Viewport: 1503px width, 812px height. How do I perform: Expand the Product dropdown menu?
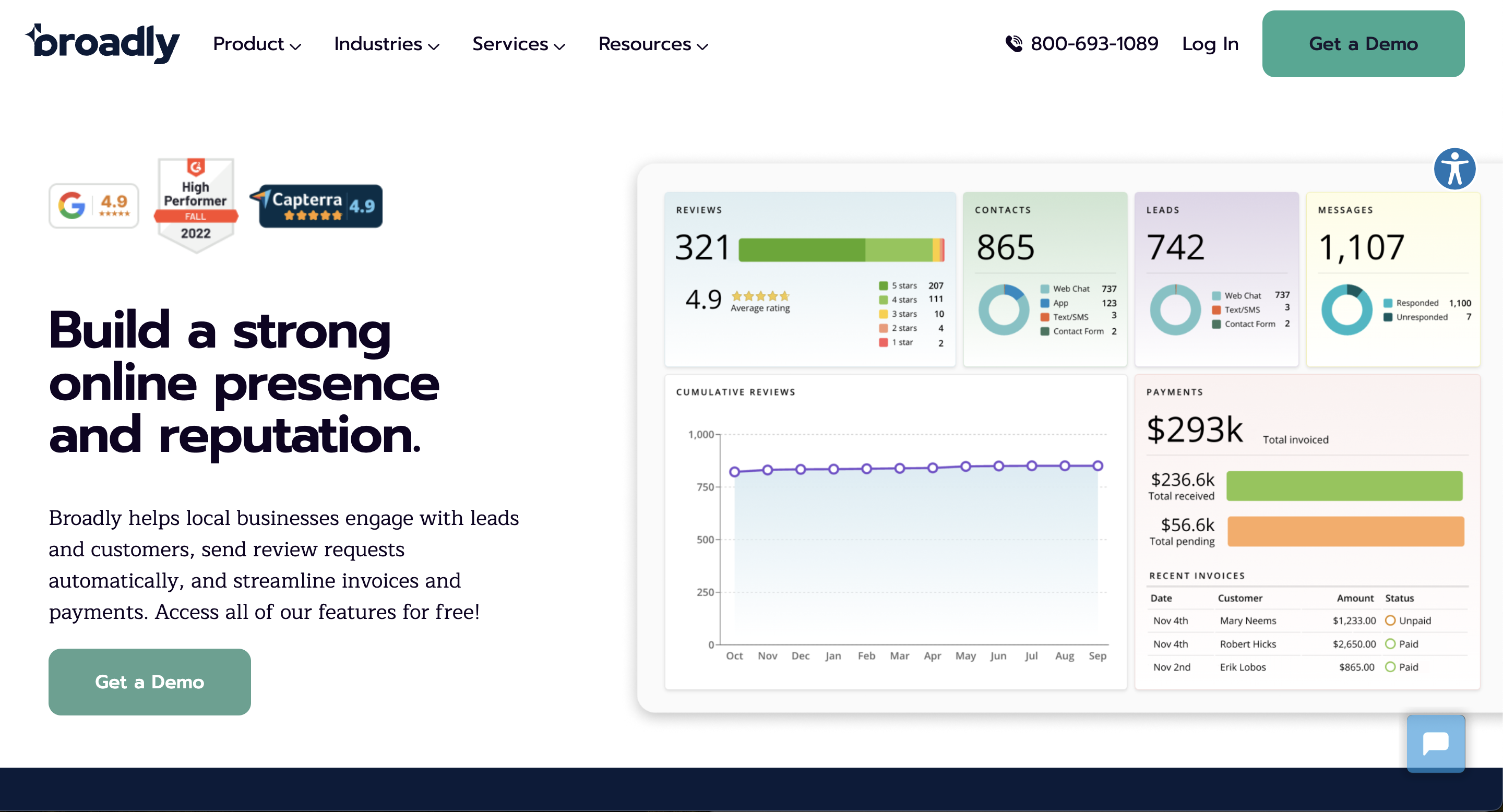[x=257, y=44]
